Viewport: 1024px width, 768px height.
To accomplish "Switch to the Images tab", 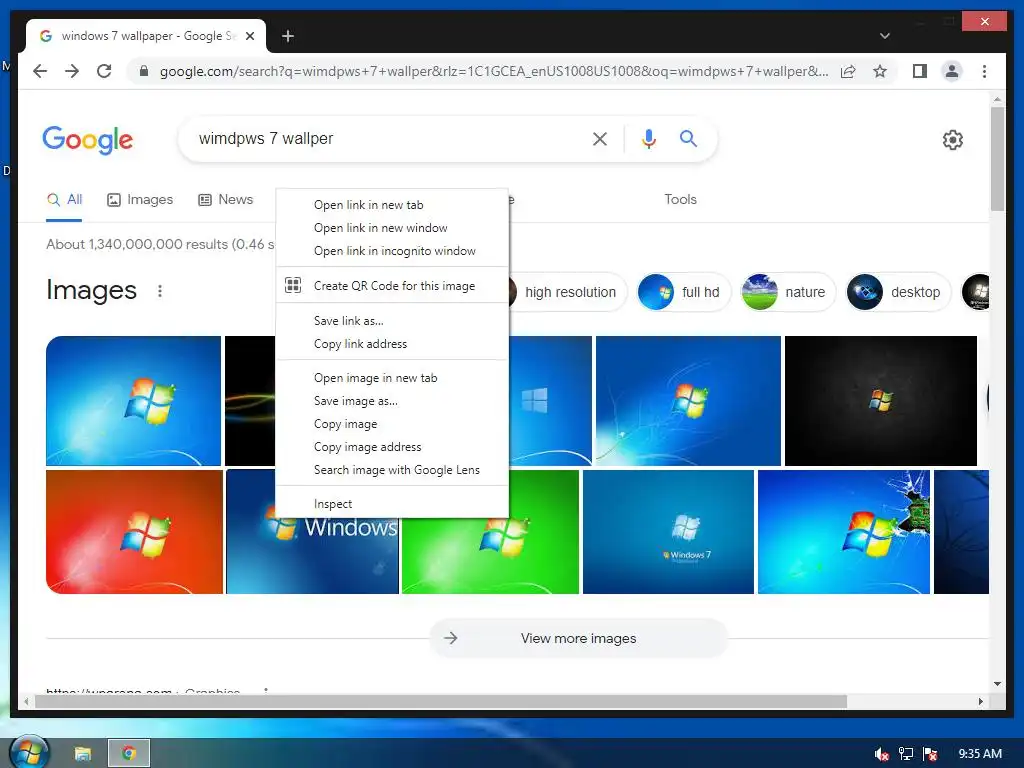I will [x=140, y=200].
